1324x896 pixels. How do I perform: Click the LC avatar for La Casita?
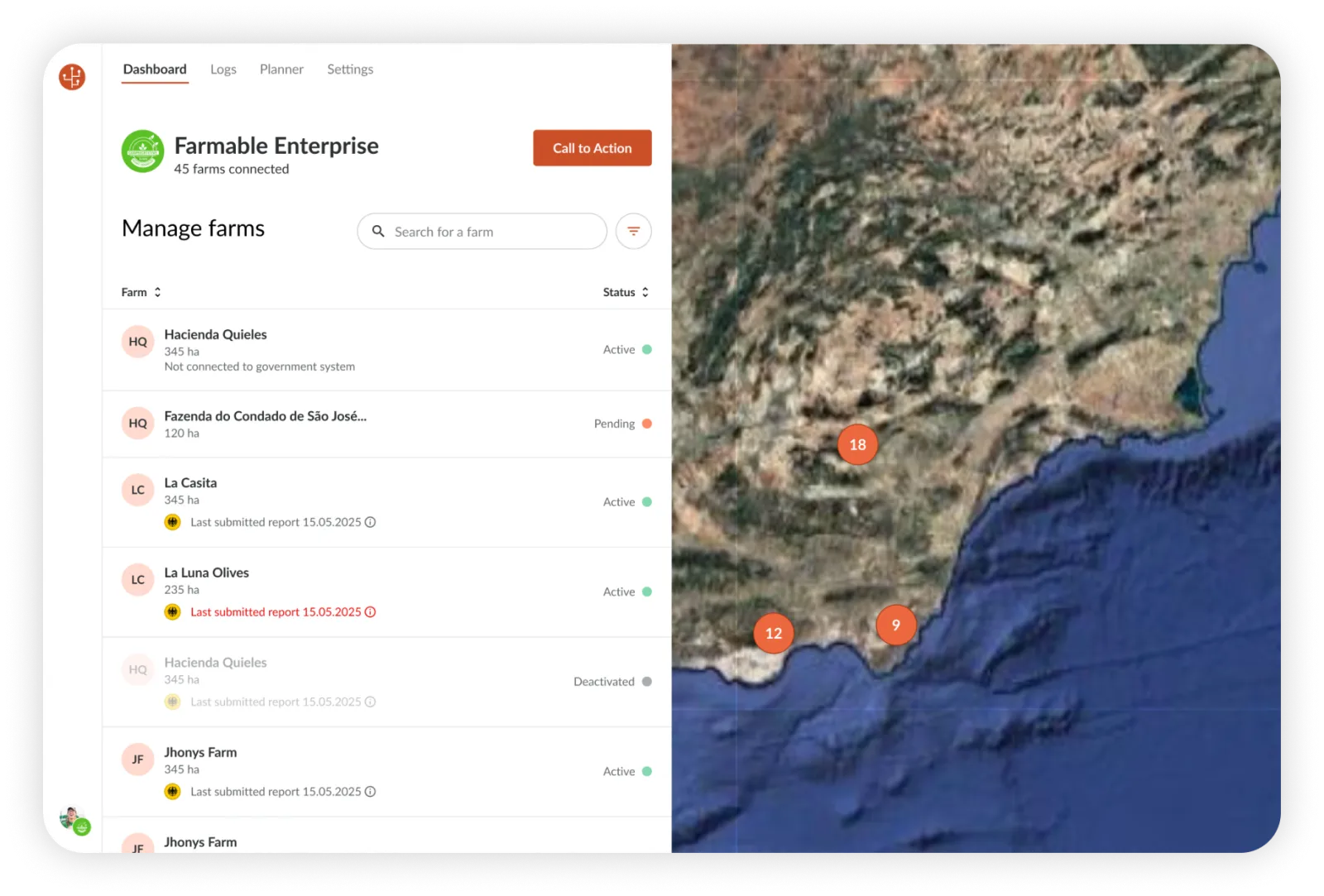pyautogui.click(x=138, y=491)
